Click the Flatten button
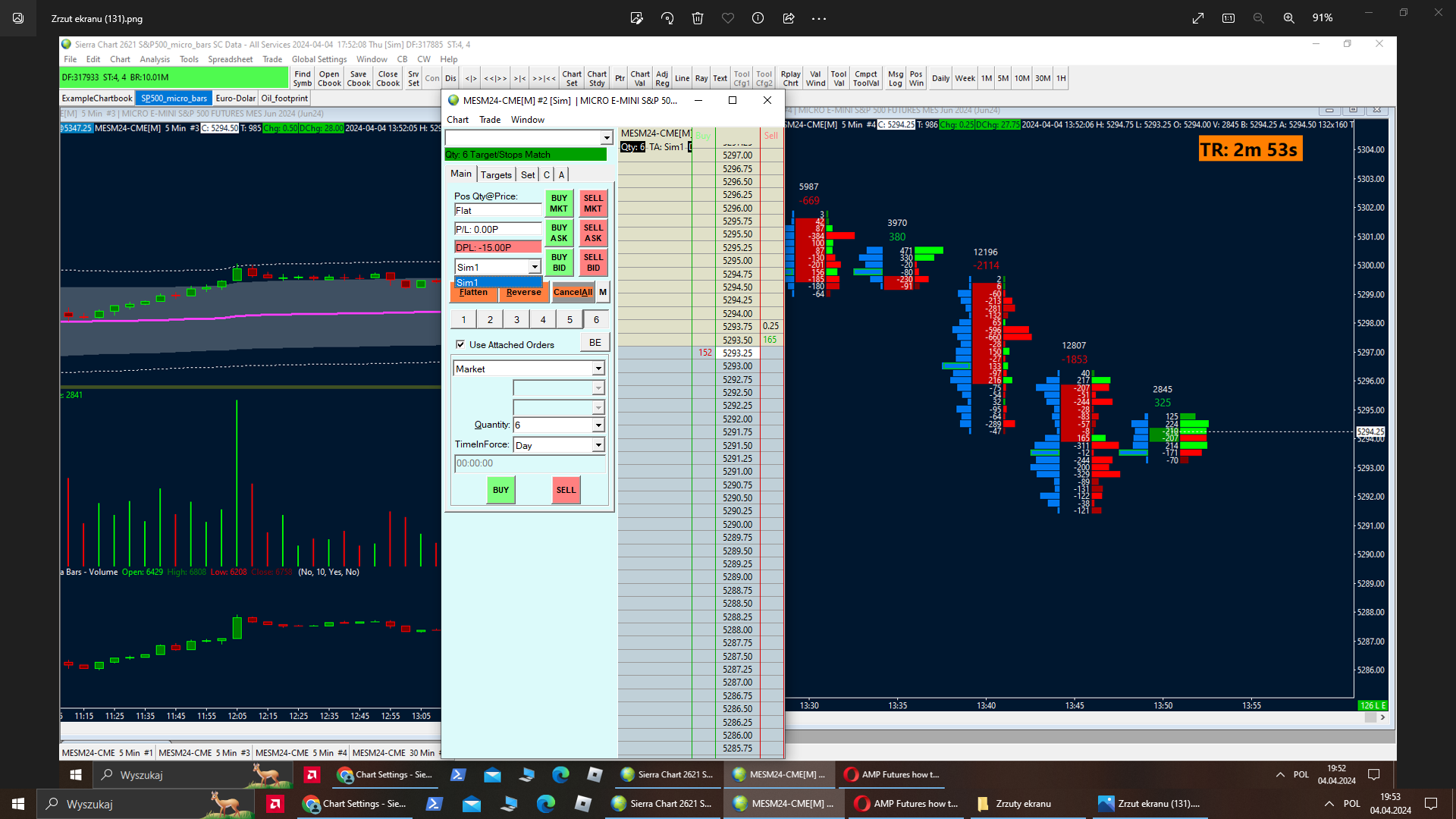The image size is (1456, 819). [474, 293]
